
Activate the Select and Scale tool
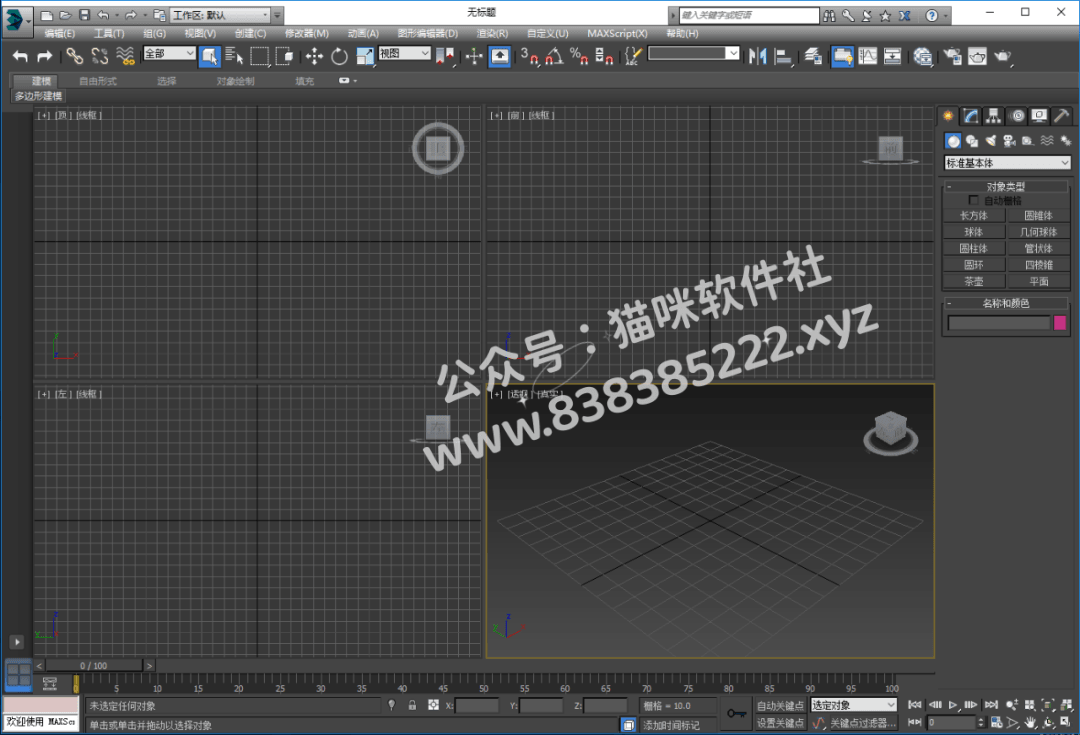point(364,56)
